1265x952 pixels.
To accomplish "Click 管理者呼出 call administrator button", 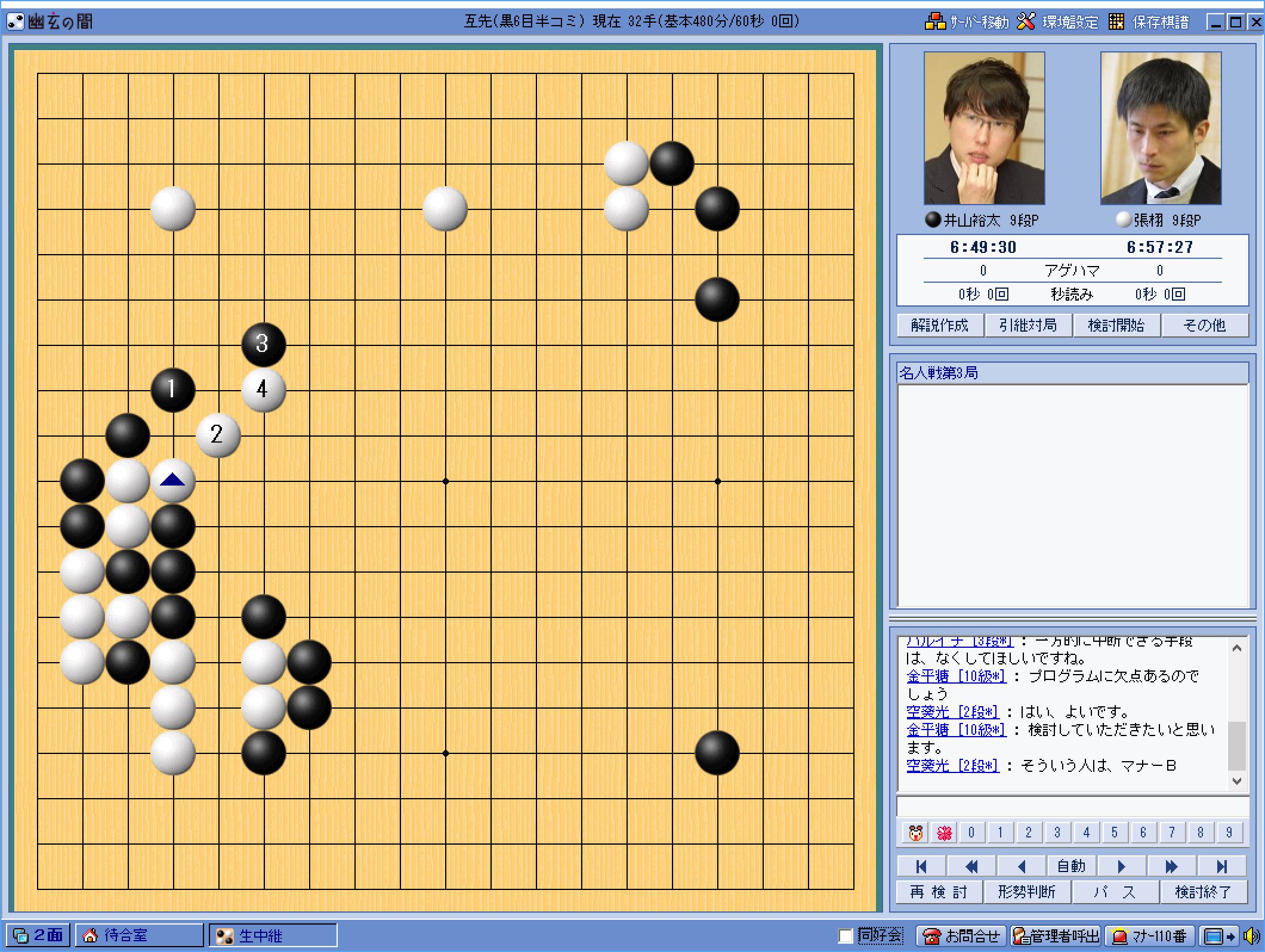I will pyautogui.click(x=1056, y=936).
